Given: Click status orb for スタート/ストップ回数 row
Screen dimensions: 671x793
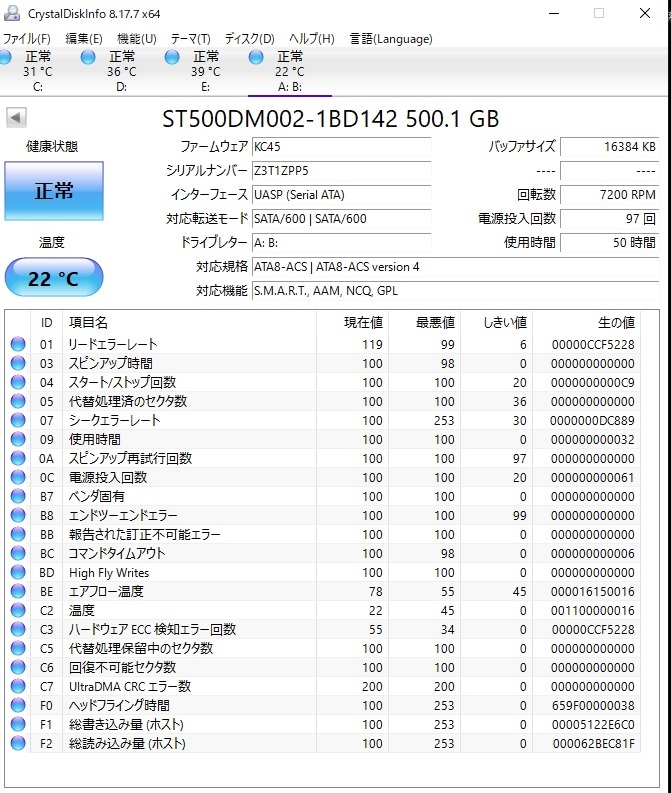Looking at the screenshot, I should tap(18, 382).
